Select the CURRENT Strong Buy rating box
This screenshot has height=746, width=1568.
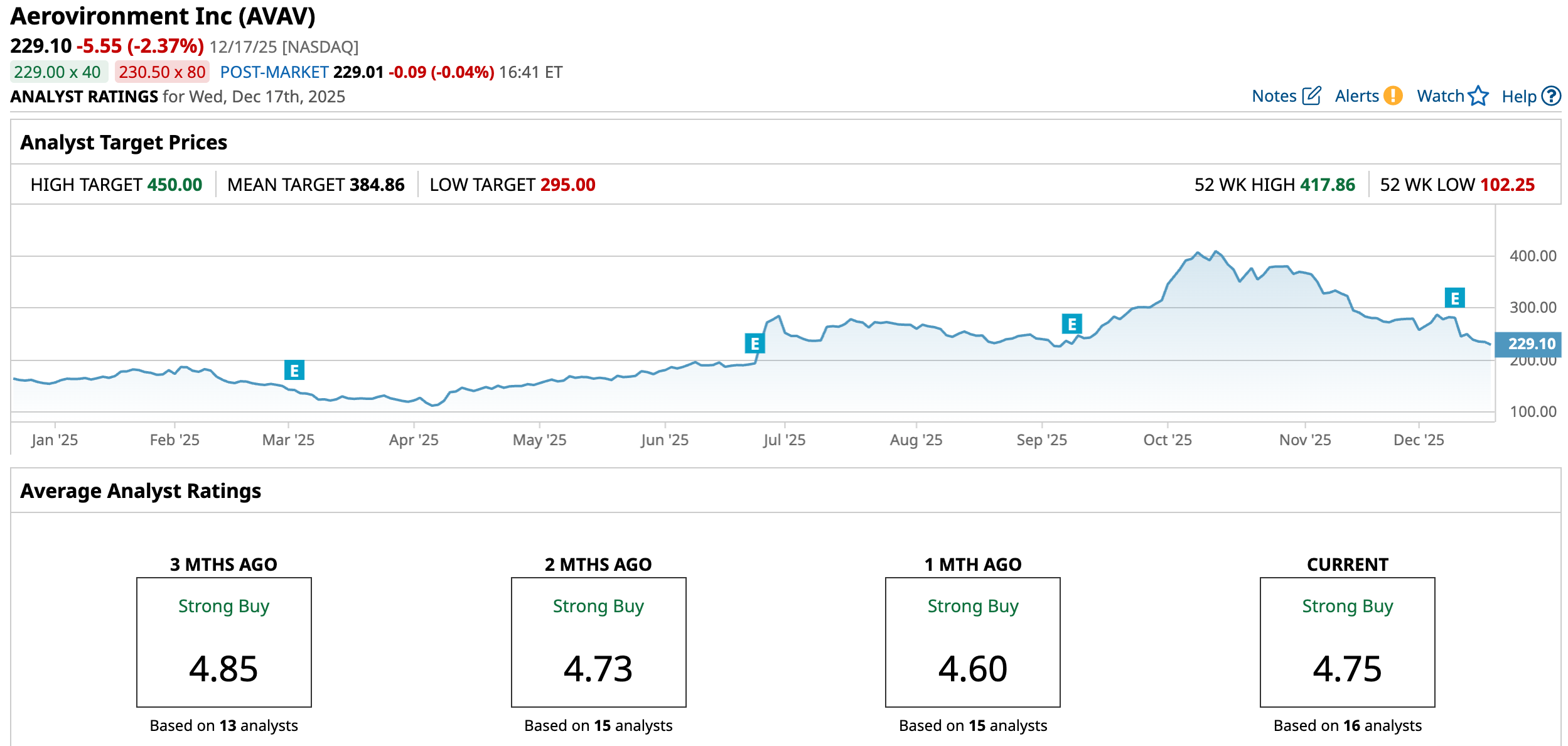1347,642
